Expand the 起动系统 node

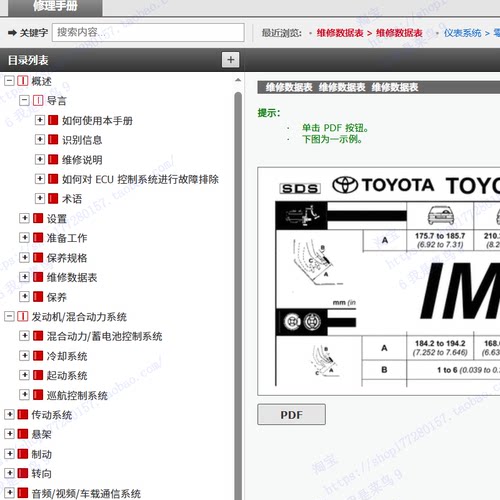[x=24, y=375]
